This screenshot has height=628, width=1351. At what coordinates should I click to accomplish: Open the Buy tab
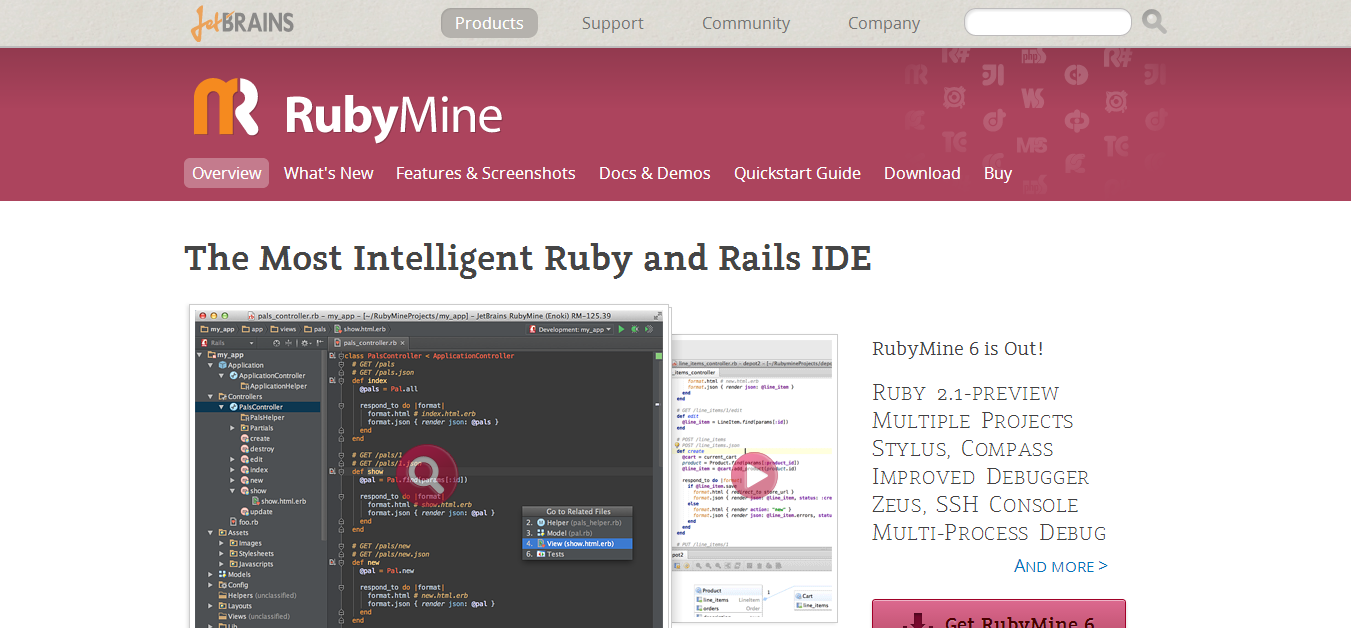pos(998,173)
